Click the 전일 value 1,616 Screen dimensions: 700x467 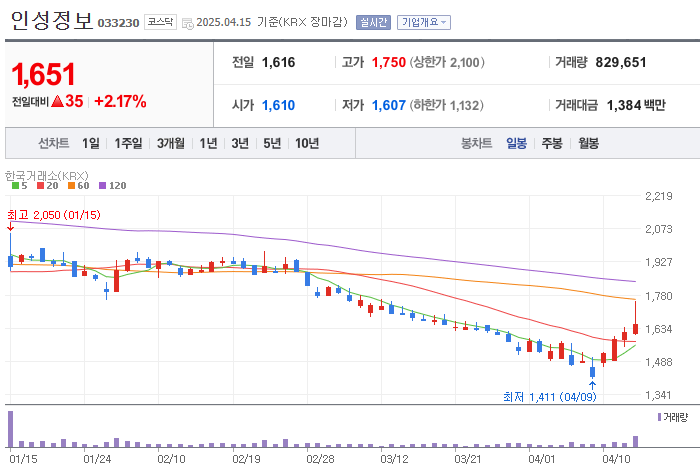tap(278, 63)
